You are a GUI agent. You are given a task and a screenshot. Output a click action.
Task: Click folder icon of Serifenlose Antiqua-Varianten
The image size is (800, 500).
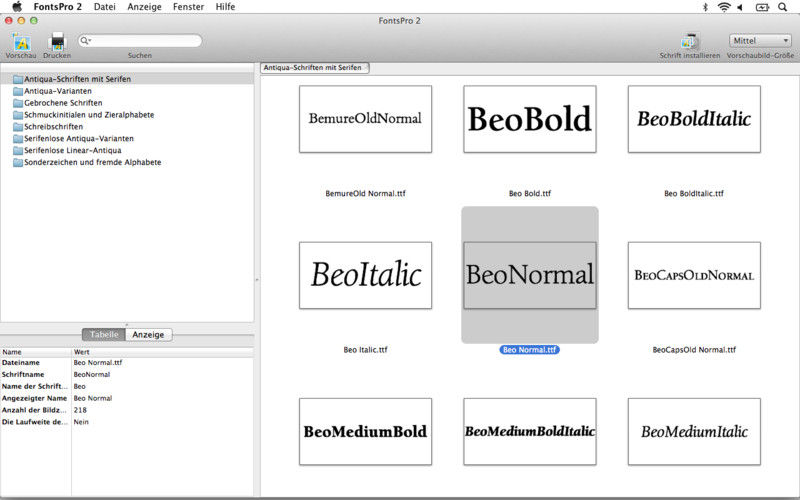click(x=18, y=138)
